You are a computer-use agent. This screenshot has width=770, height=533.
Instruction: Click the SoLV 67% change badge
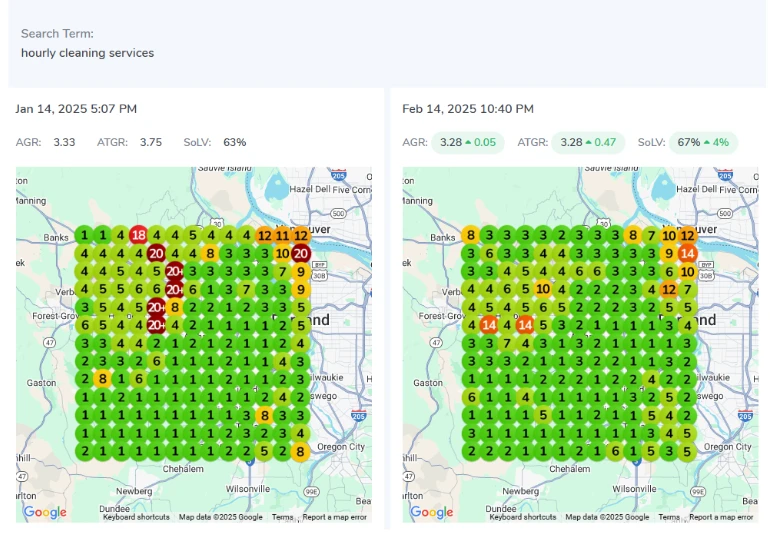coord(703,142)
